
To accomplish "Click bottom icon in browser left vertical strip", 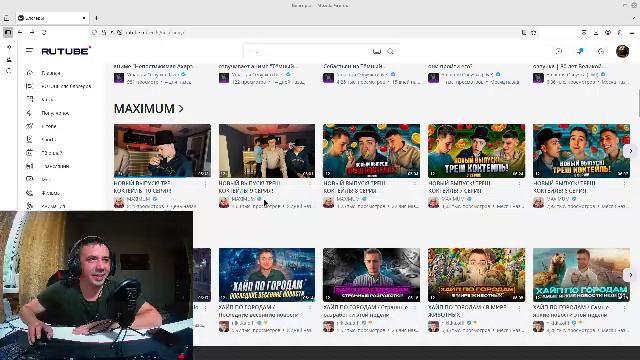I will (x=9, y=71).
